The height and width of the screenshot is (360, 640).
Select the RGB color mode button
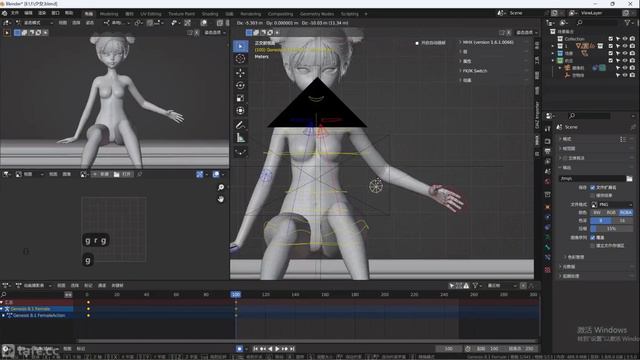tap(611, 212)
